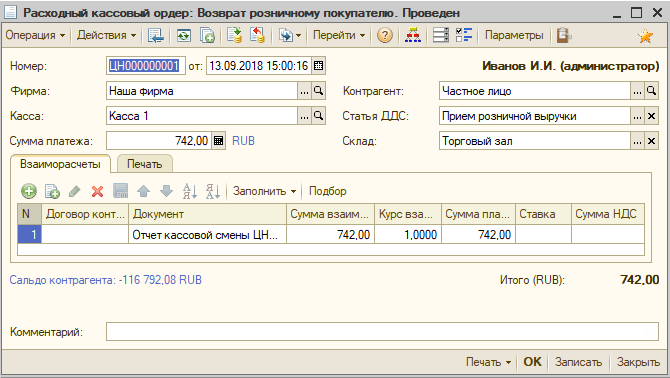670x378 pixels.
Task: Open calculator beside Сумма платежа field
Action: pos(218,141)
